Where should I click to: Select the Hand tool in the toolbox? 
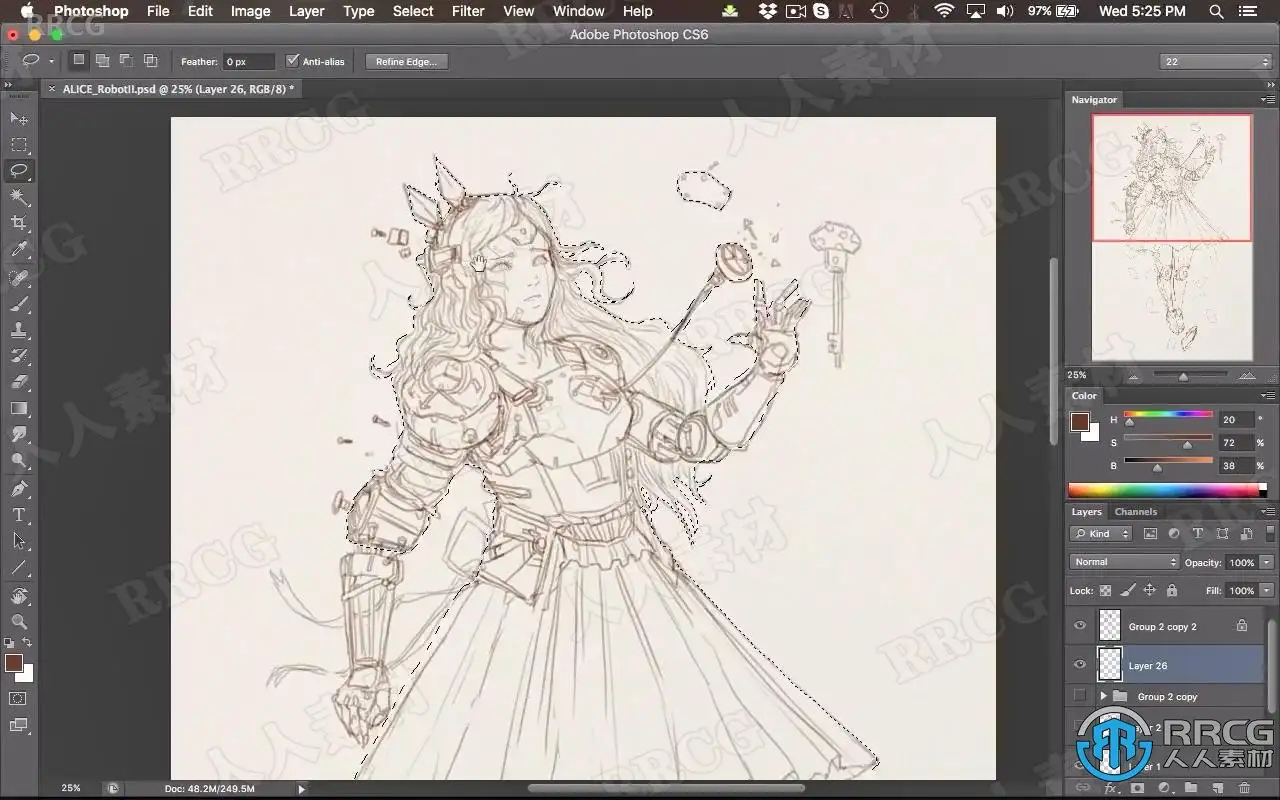[19, 596]
